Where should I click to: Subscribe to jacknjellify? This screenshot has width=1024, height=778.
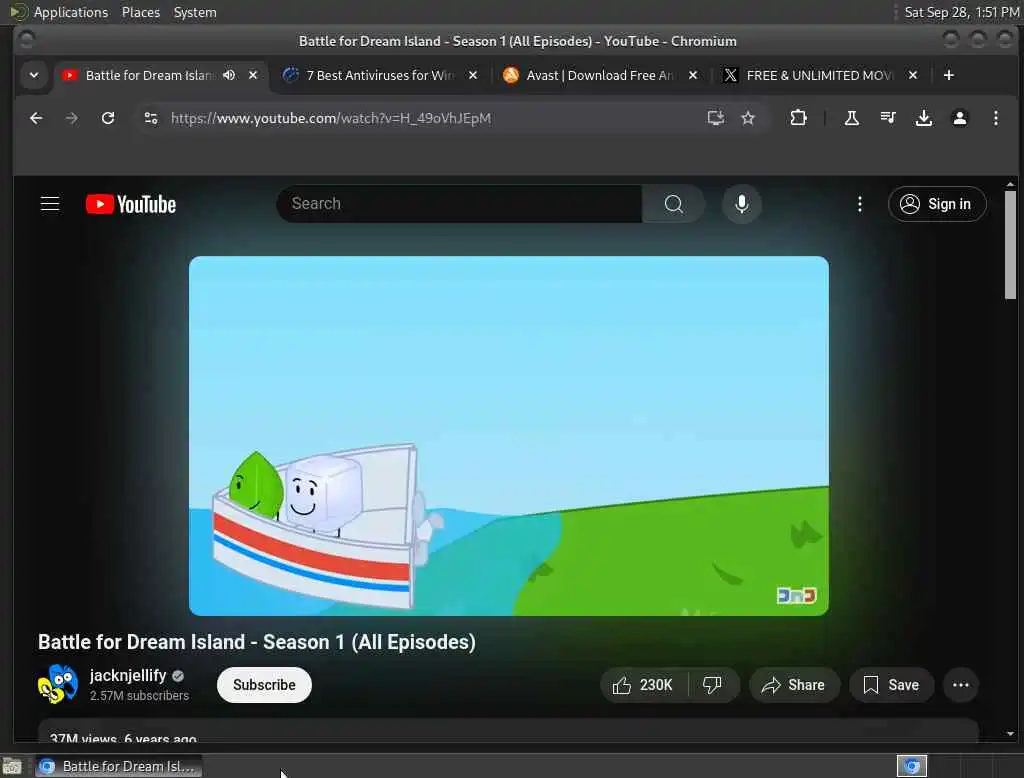(264, 685)
